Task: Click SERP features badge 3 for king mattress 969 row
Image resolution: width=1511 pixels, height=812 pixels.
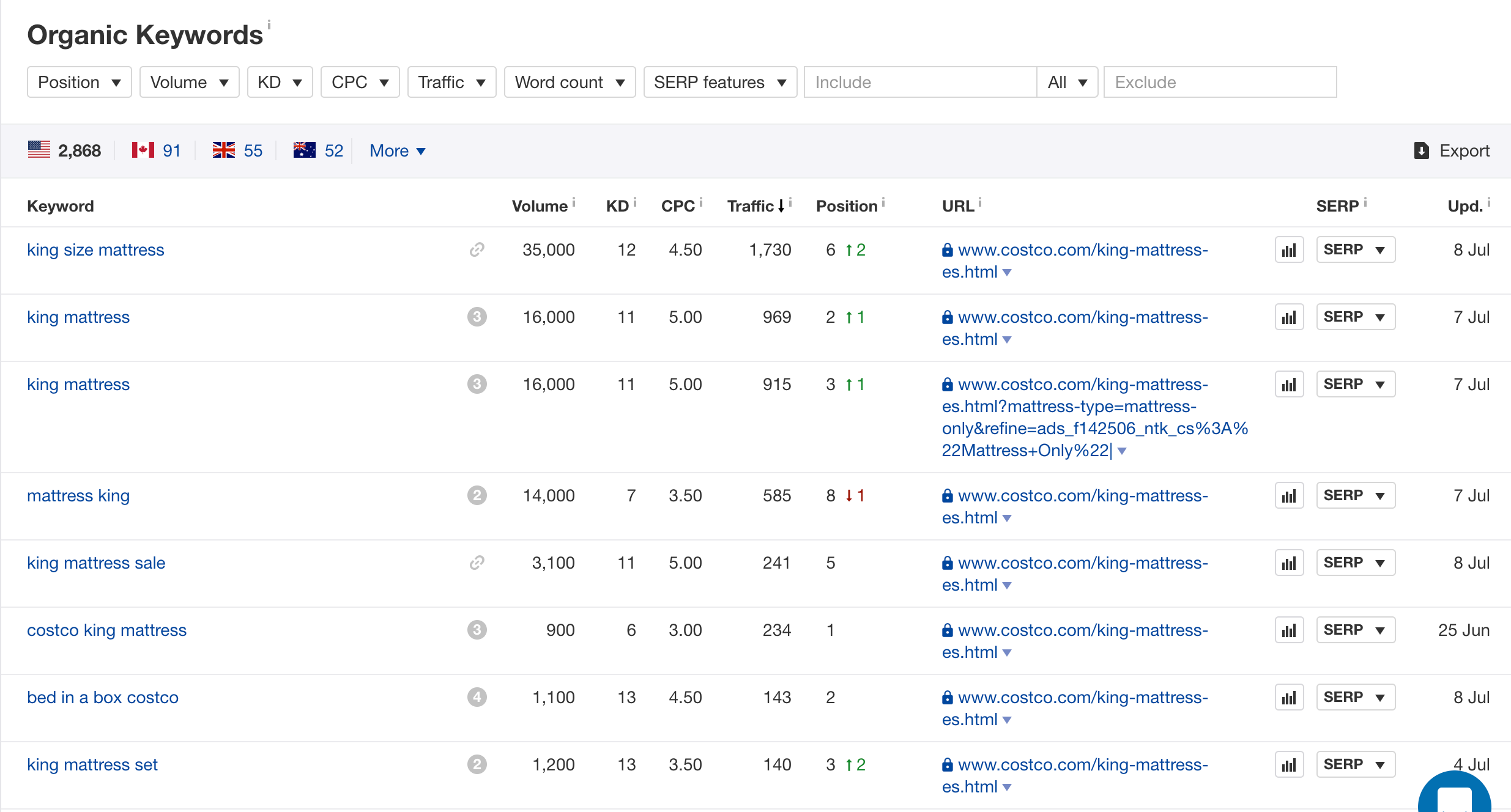Action: 477,317
